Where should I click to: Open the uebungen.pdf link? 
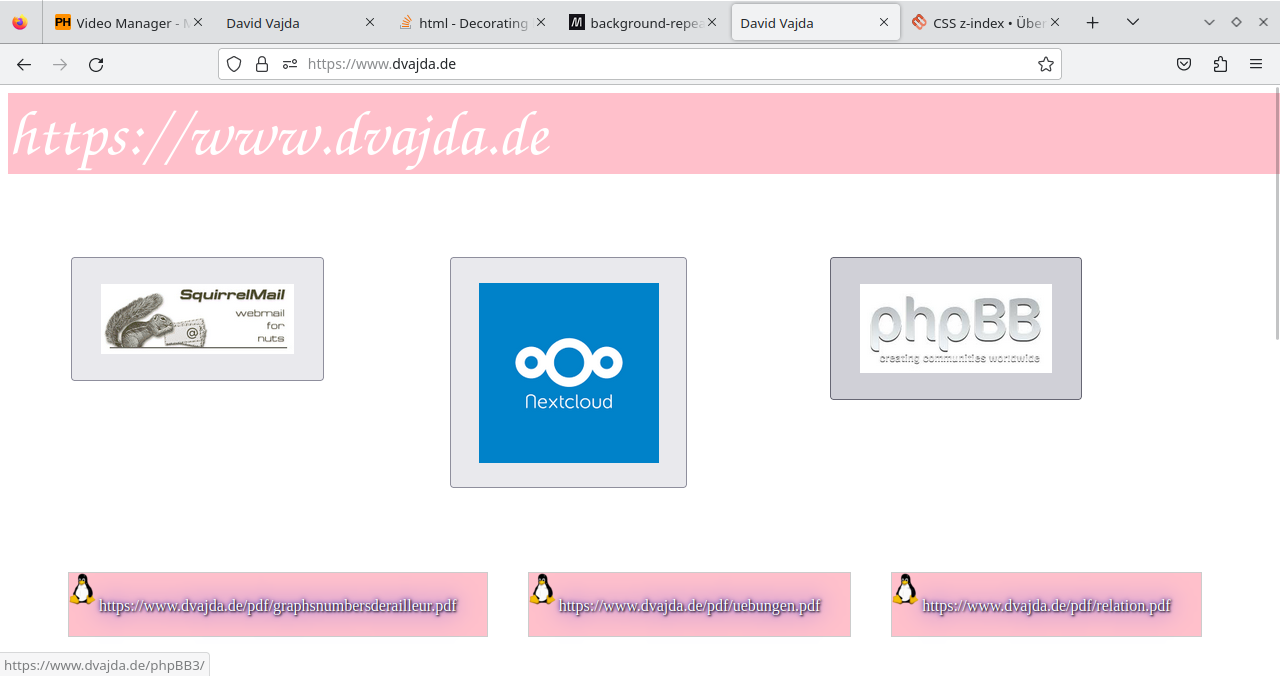click(x=689, y=606)
